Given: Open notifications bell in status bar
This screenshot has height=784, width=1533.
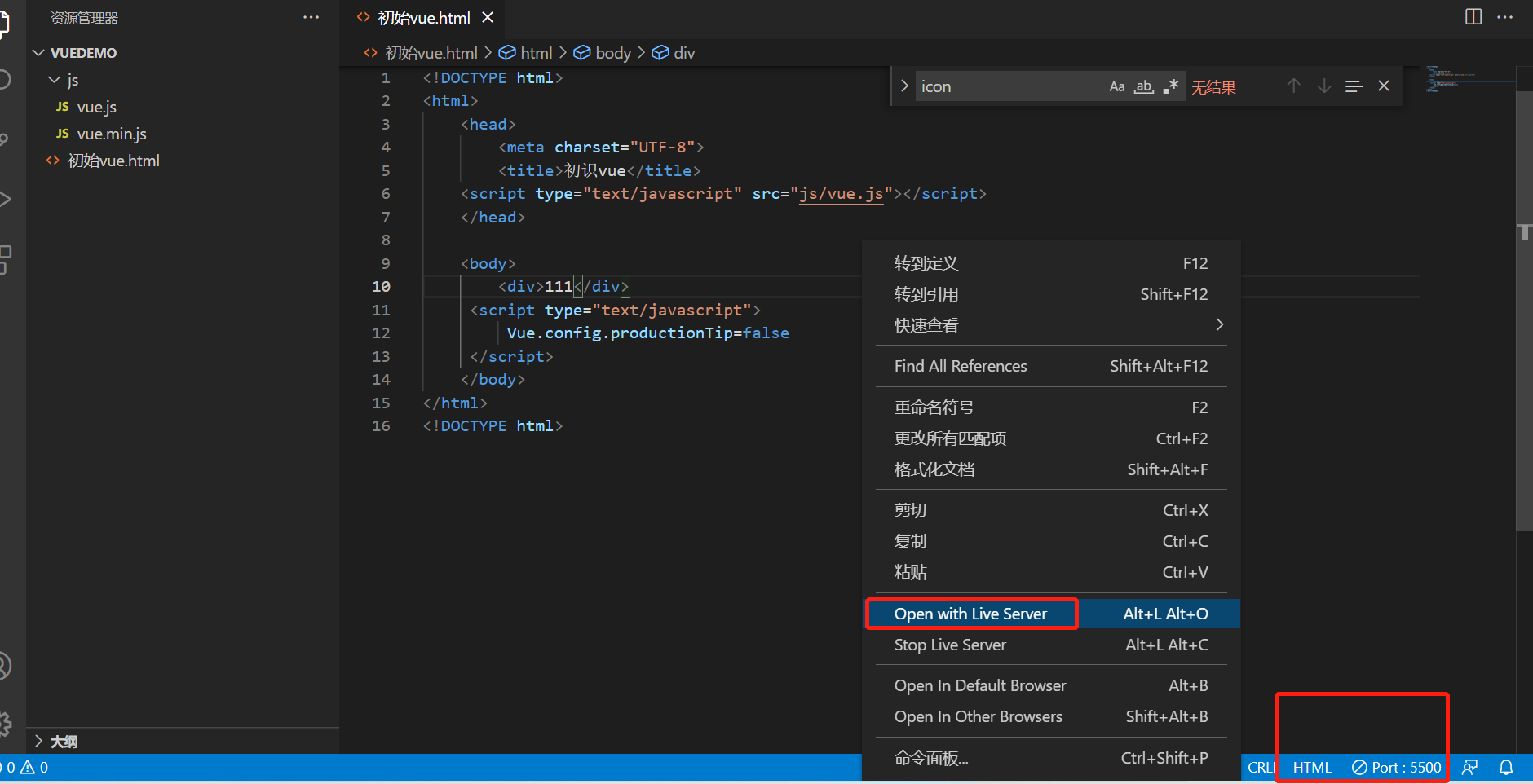Looking at the screenshot, I should coord(1506,768).
